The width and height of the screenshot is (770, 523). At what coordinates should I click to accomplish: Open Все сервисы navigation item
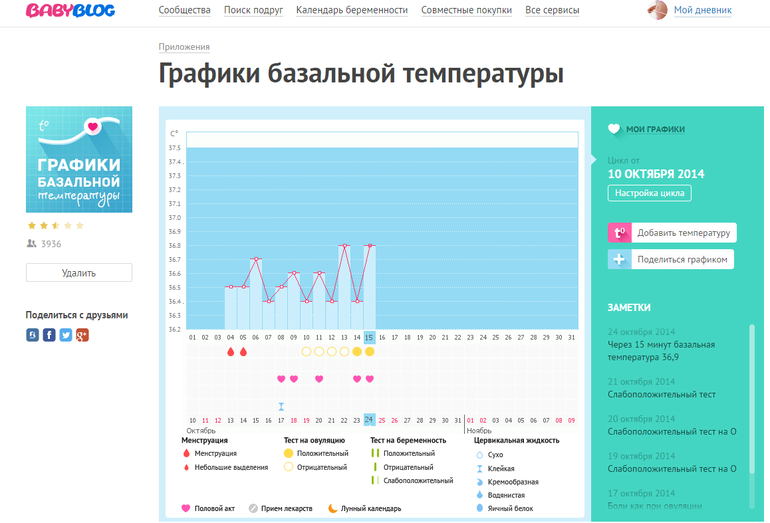click(552, 10)
